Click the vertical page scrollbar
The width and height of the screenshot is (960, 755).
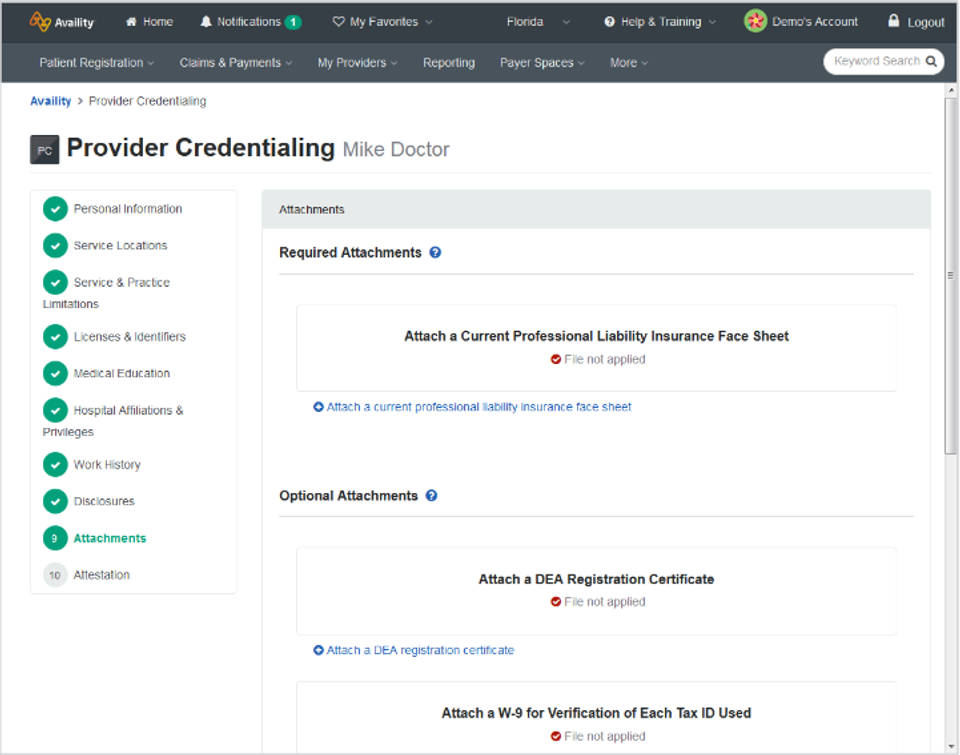950,270
